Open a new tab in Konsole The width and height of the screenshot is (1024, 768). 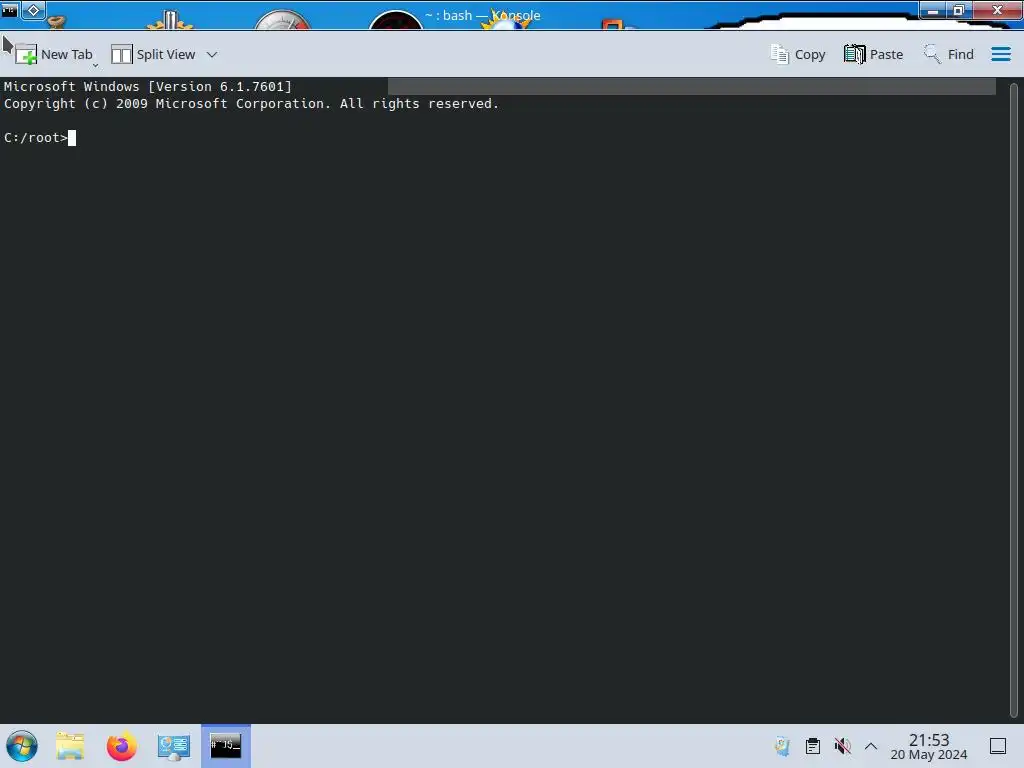[53, 55]
